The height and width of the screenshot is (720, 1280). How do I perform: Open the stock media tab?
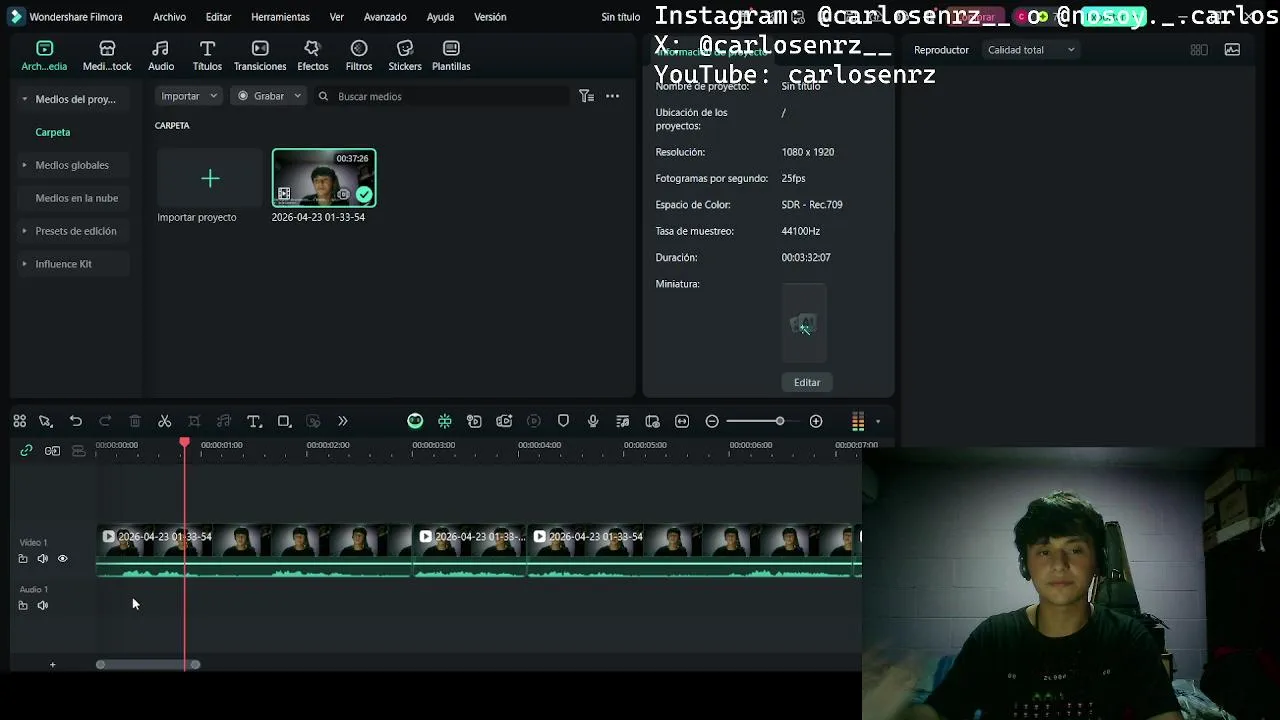(107, 56)
